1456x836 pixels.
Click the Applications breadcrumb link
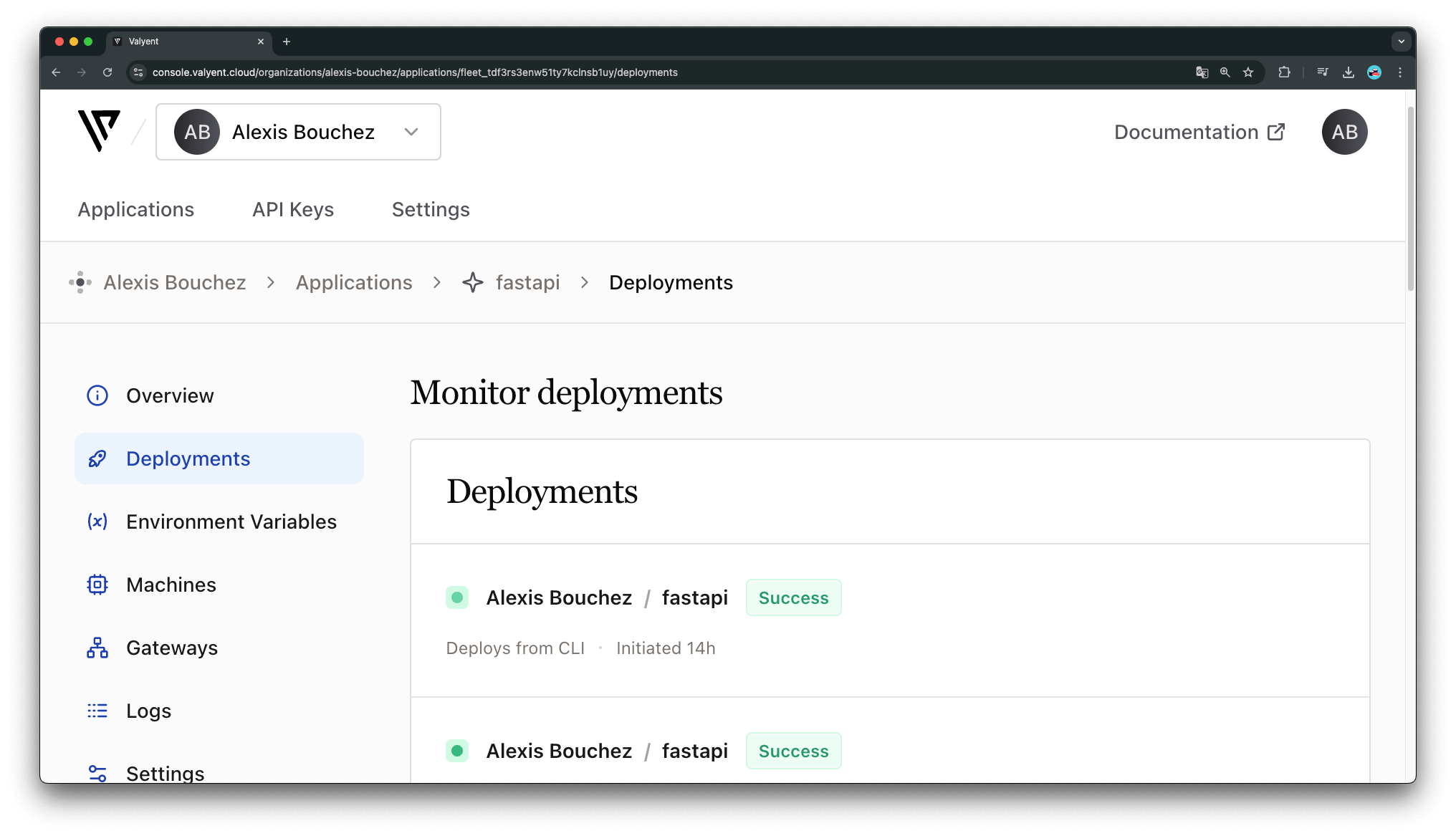click(354, 282)
